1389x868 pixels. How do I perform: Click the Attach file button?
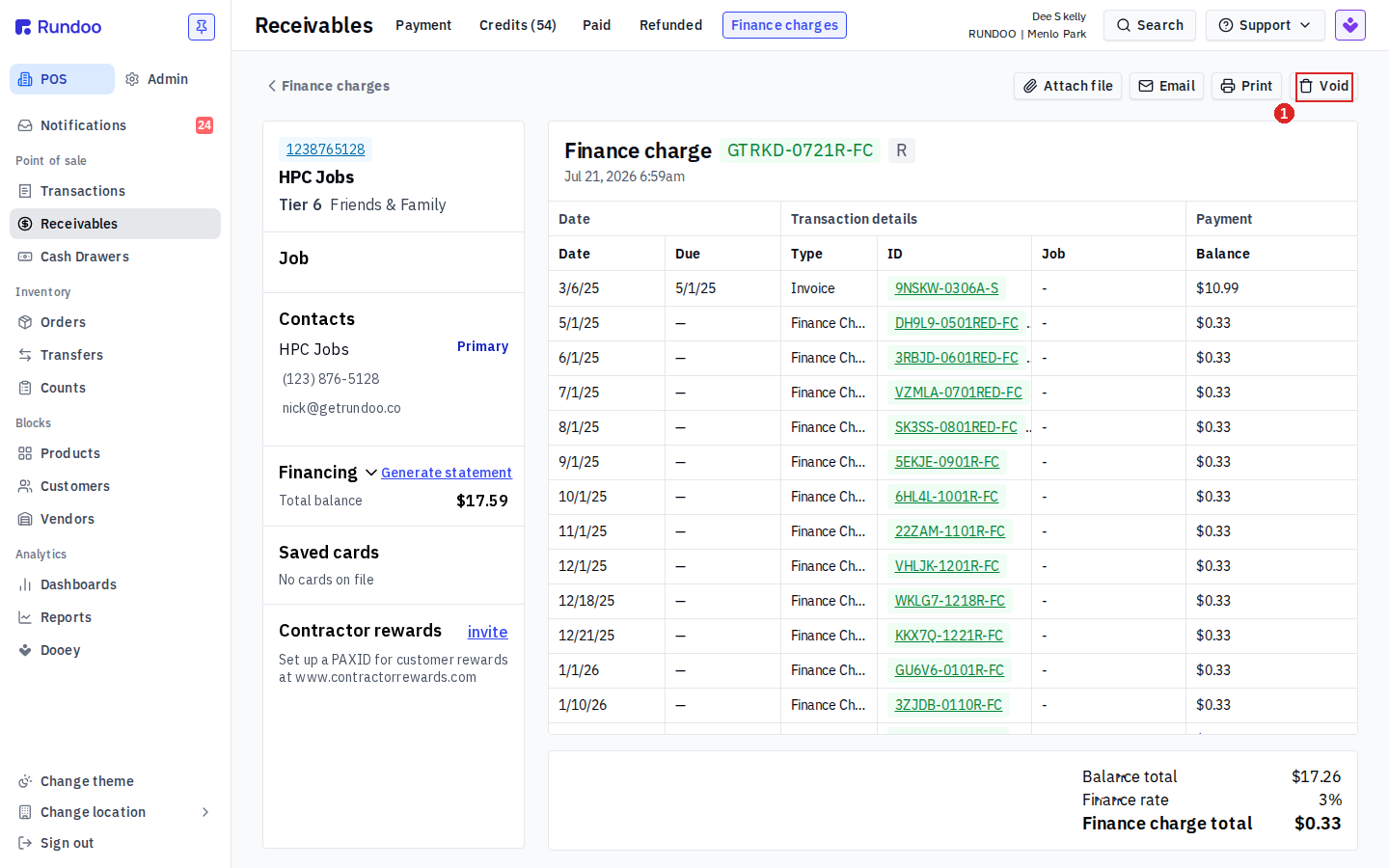(x=1068, y=86)
